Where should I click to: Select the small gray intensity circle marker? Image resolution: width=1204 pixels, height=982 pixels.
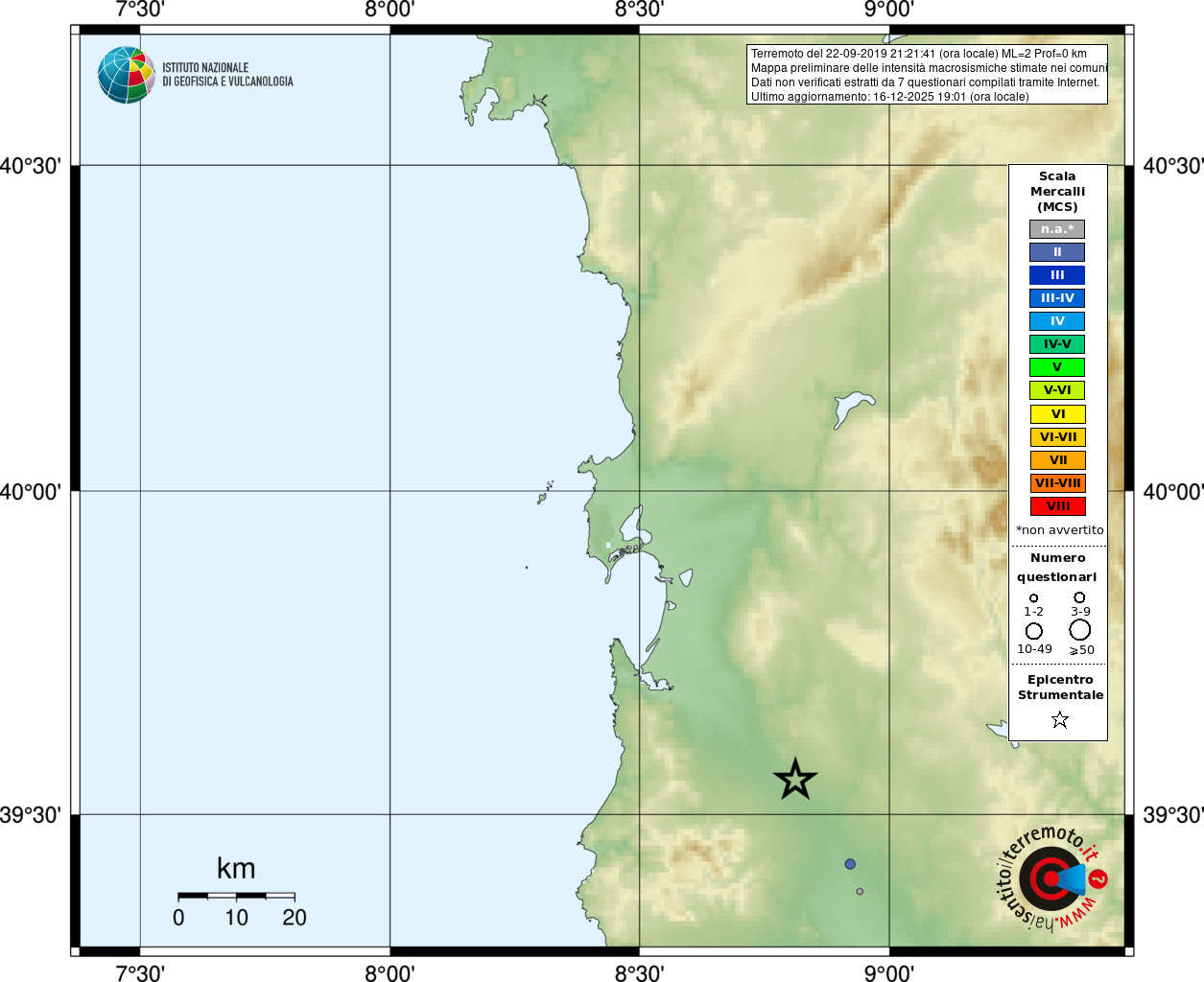pos(860,892)
